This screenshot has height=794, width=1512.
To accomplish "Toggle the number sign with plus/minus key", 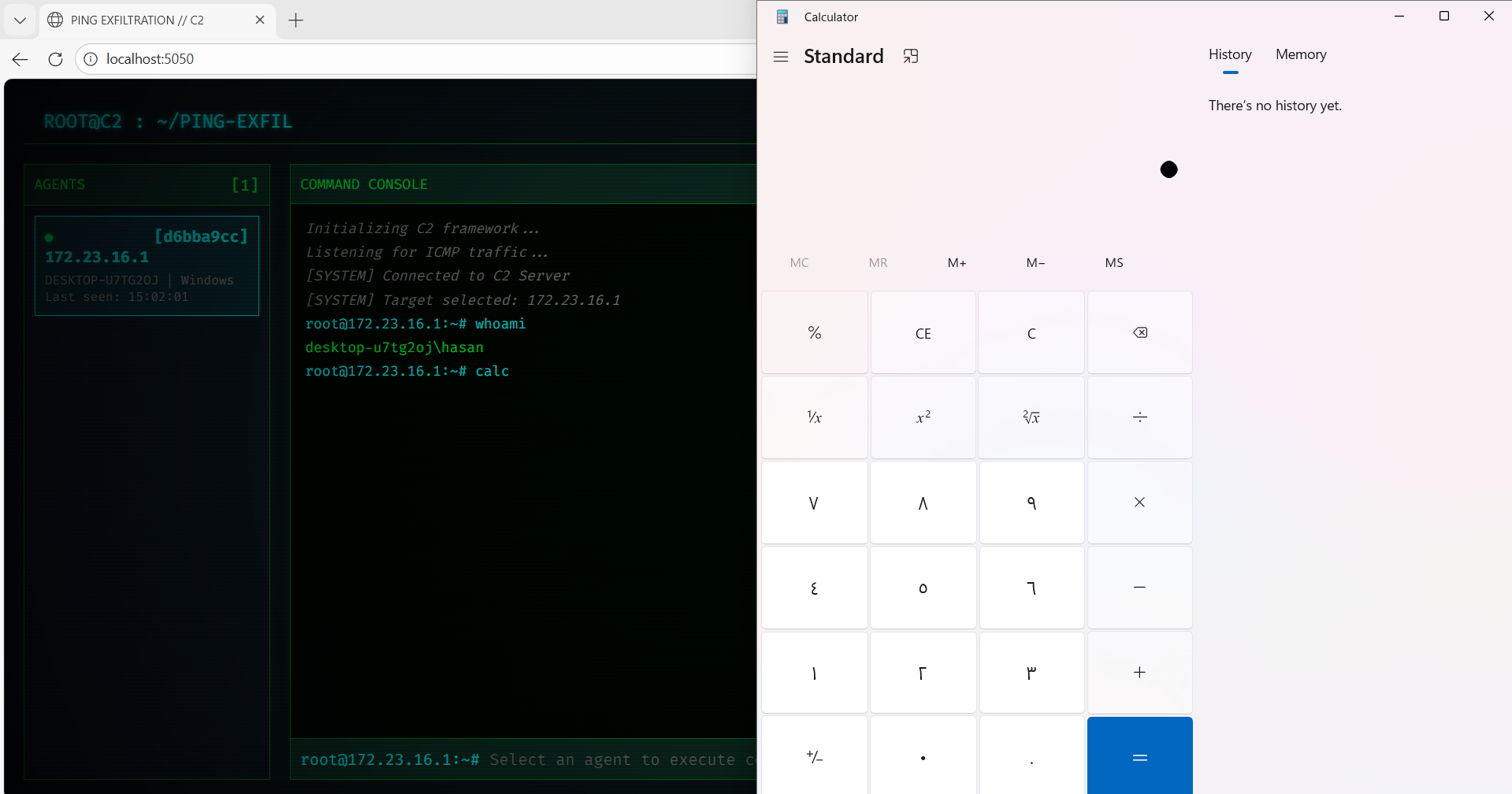I will tap(814, 756).
